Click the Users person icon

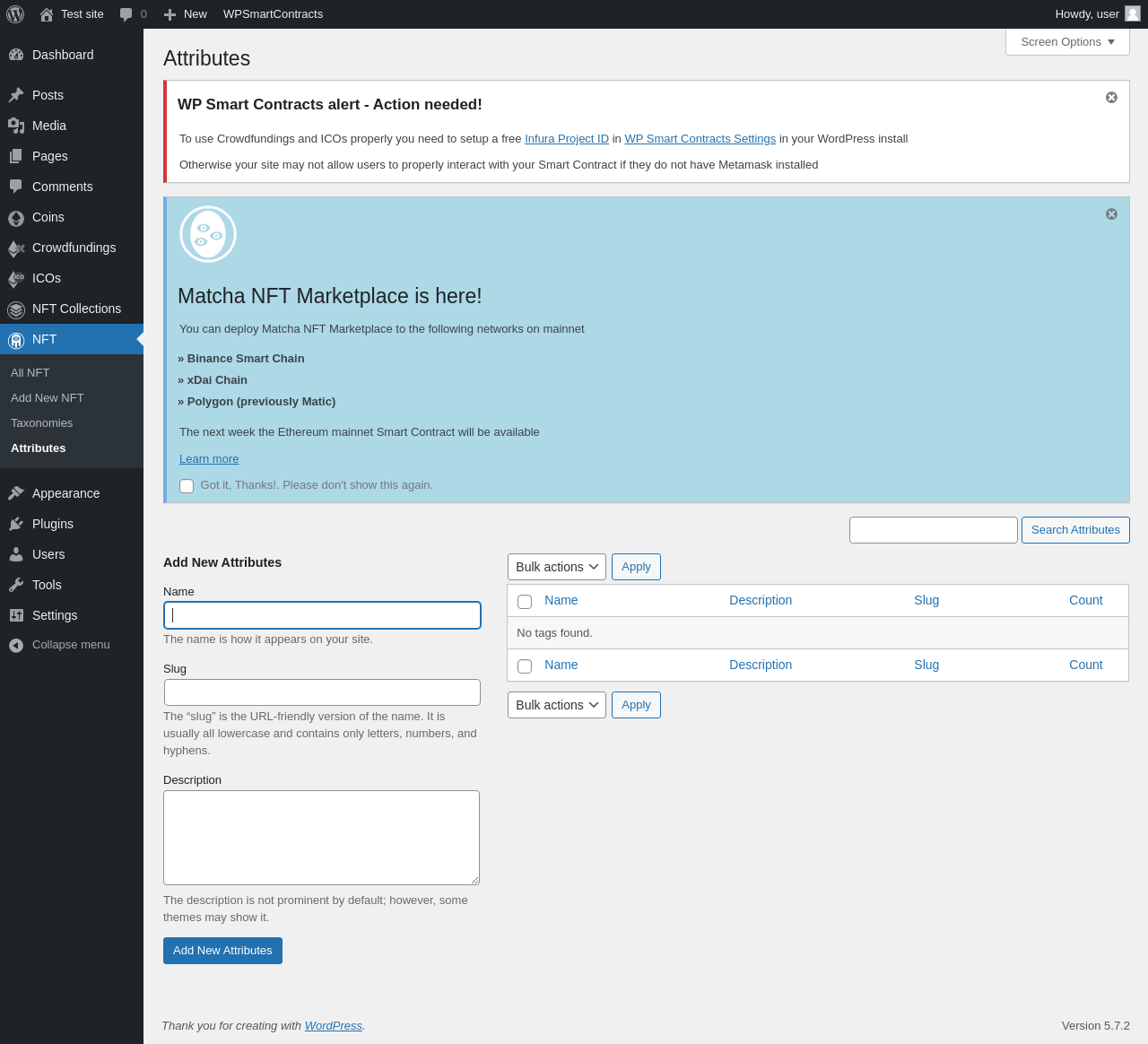click(16, 554)
